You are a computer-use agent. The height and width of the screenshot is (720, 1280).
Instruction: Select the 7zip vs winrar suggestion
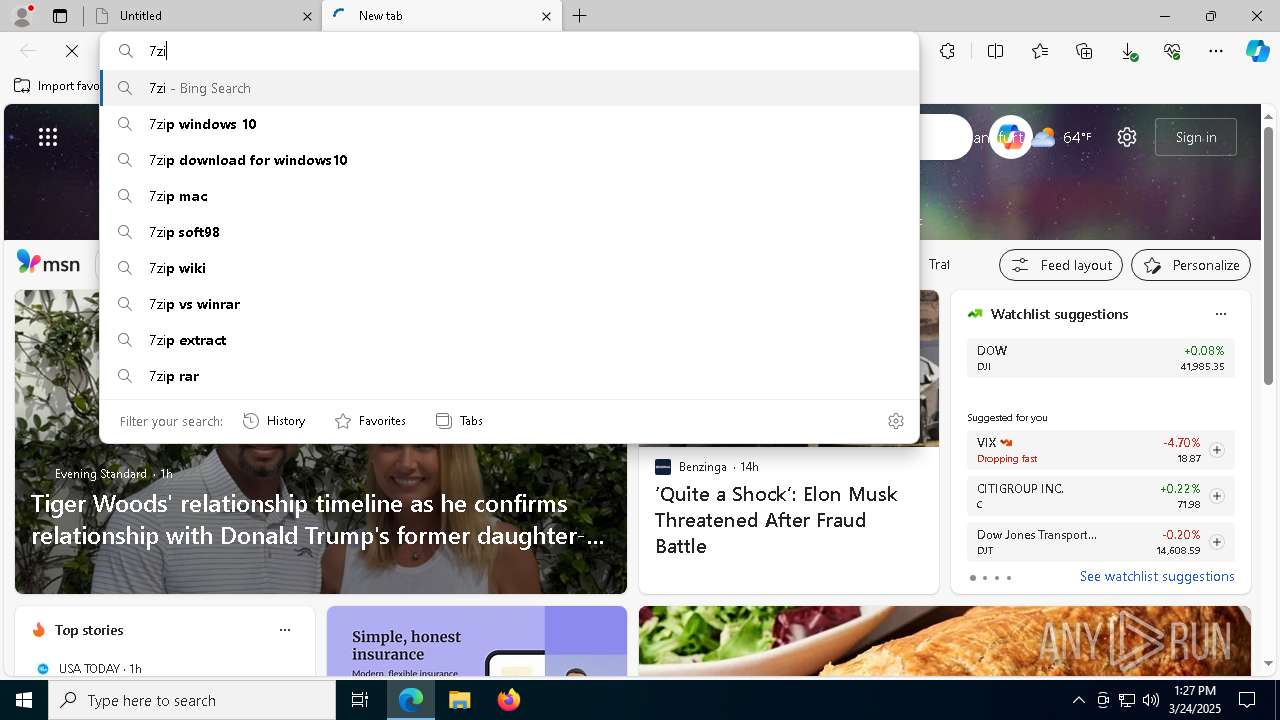(509, 304)
